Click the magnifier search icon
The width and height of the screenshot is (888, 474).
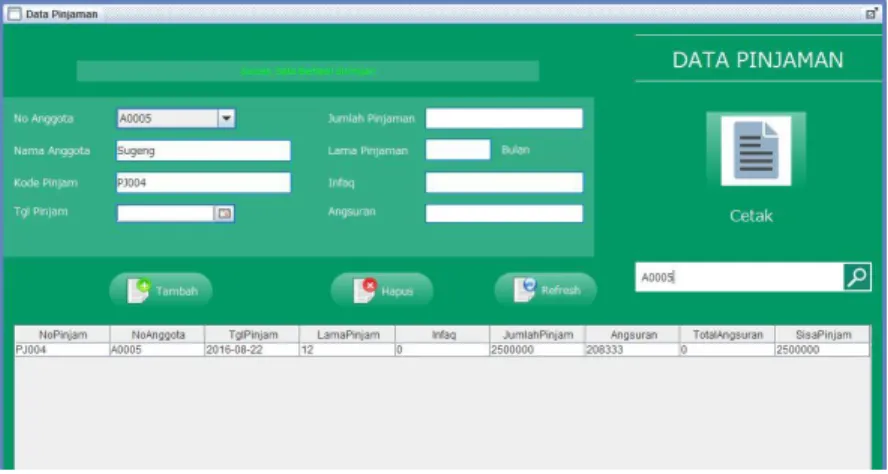tap(857, 277)
